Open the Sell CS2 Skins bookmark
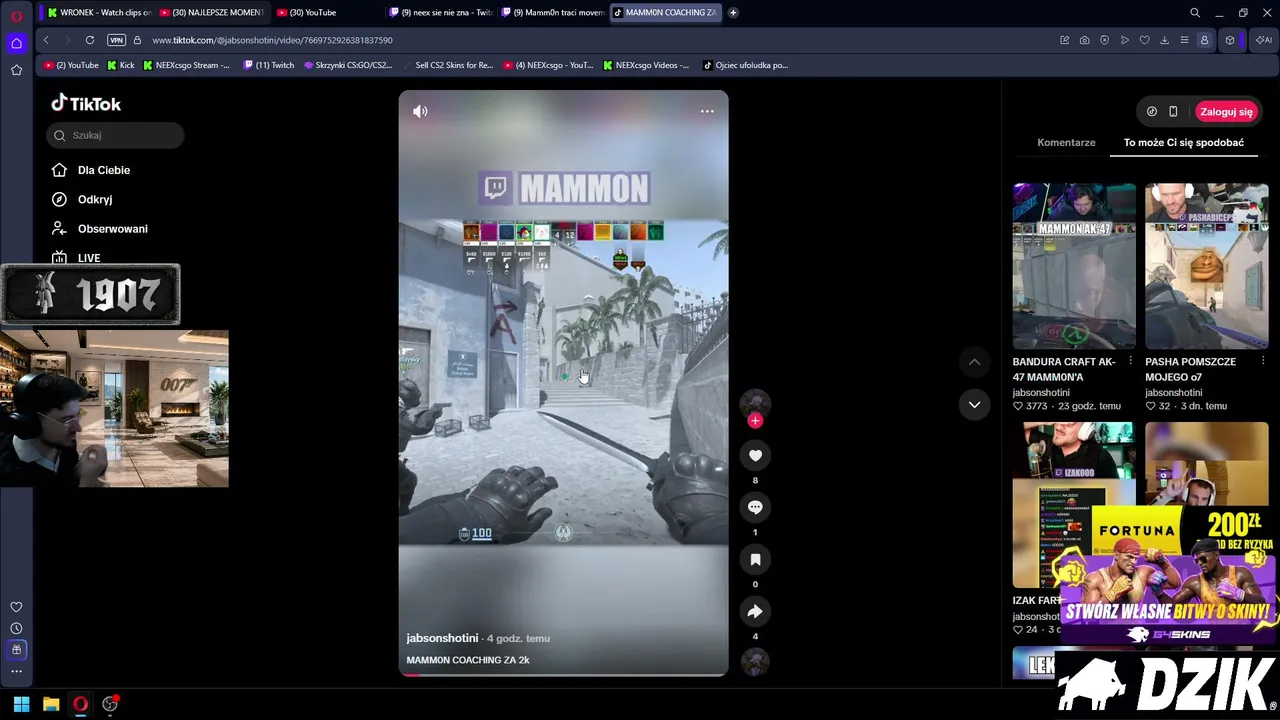The image size is (1280, 720). [447, 65]
